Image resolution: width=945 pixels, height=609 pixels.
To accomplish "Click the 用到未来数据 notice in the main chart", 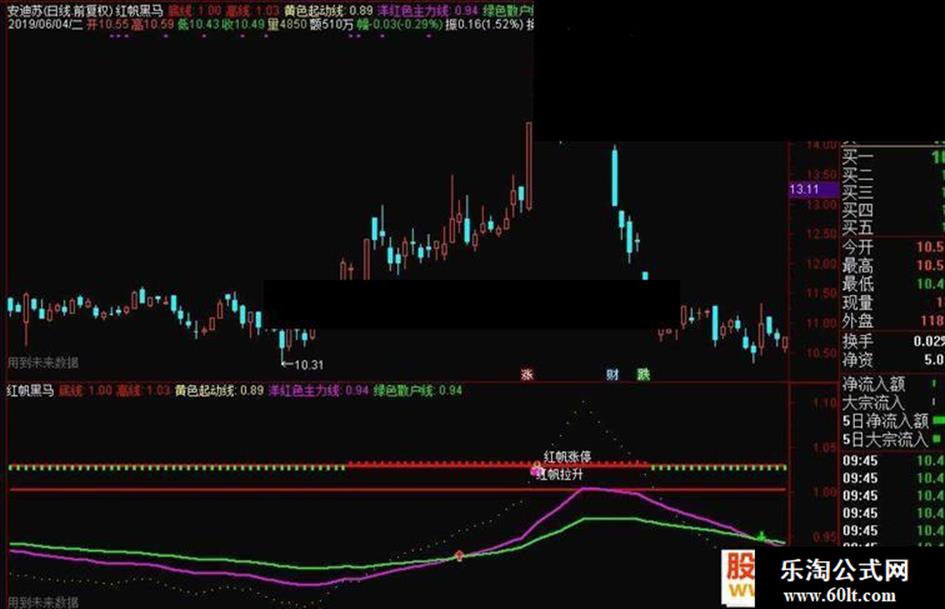I will point(43,362).
